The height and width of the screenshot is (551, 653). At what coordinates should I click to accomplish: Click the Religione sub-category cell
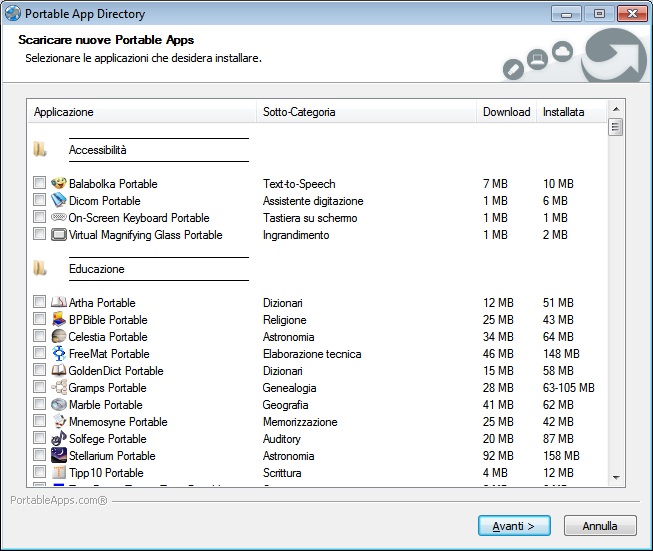click(284, 320)
